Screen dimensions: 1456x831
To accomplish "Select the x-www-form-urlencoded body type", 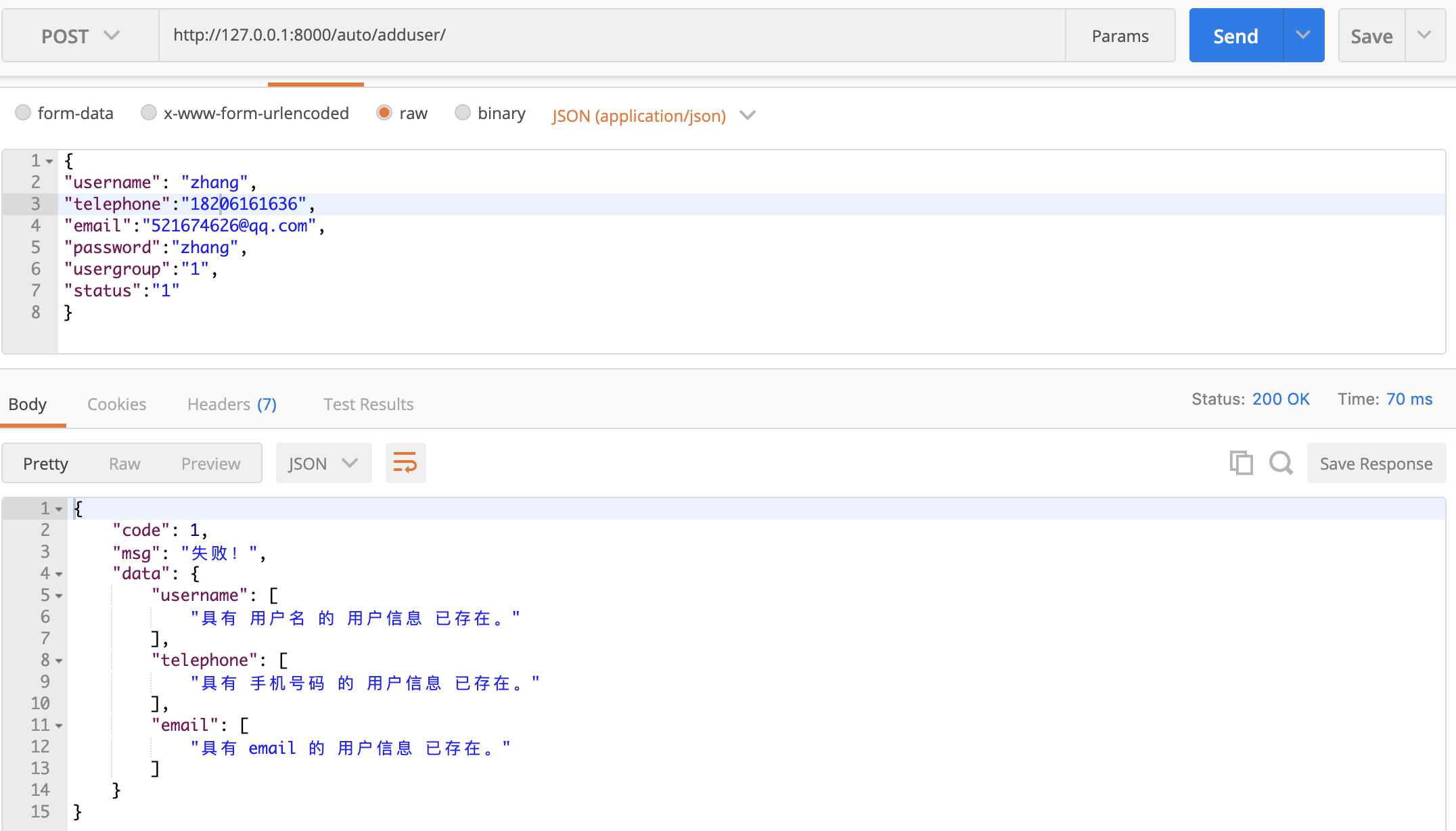I will (245, 113).
